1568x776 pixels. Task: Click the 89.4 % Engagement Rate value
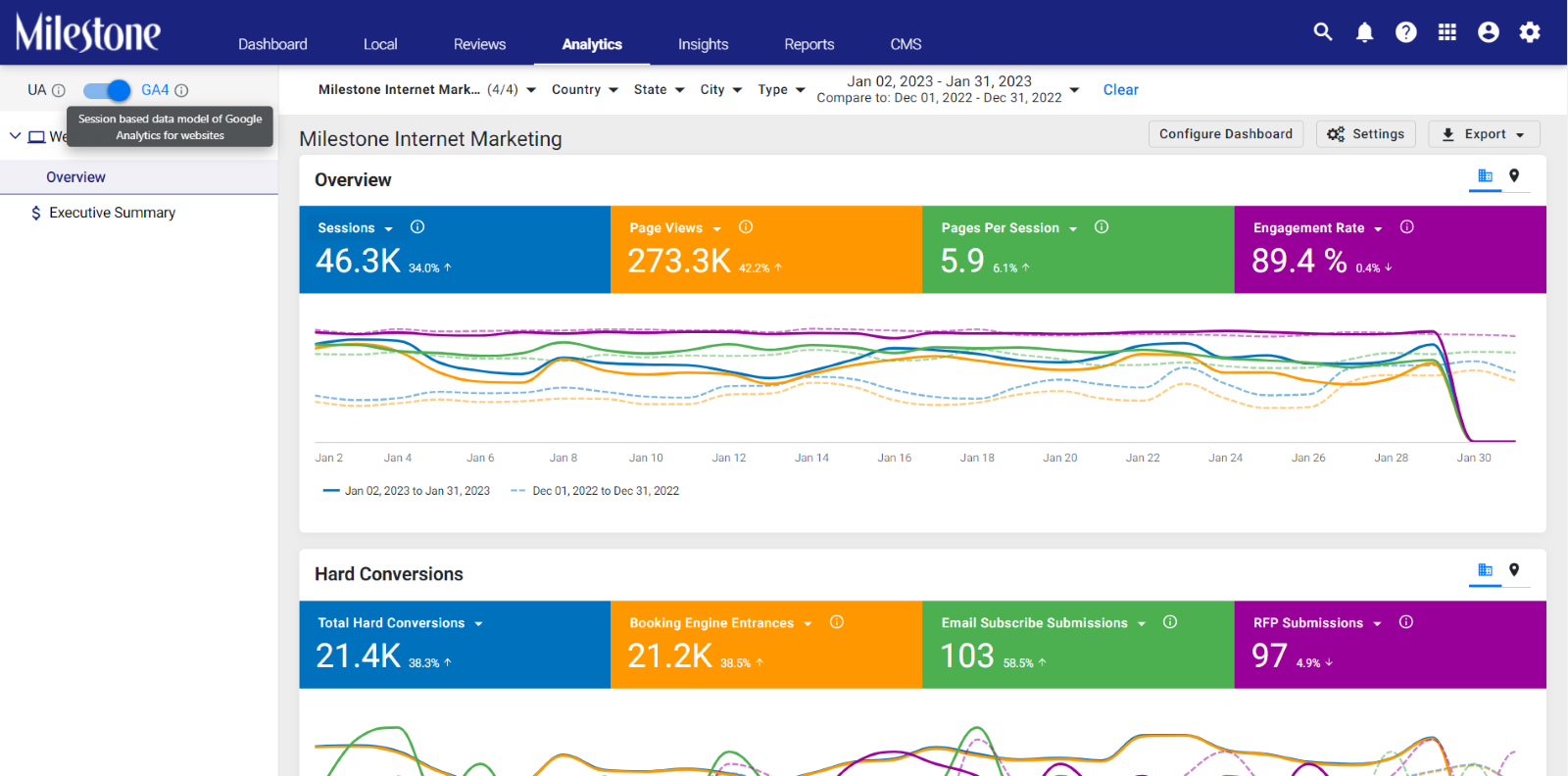pos(1299,261)
